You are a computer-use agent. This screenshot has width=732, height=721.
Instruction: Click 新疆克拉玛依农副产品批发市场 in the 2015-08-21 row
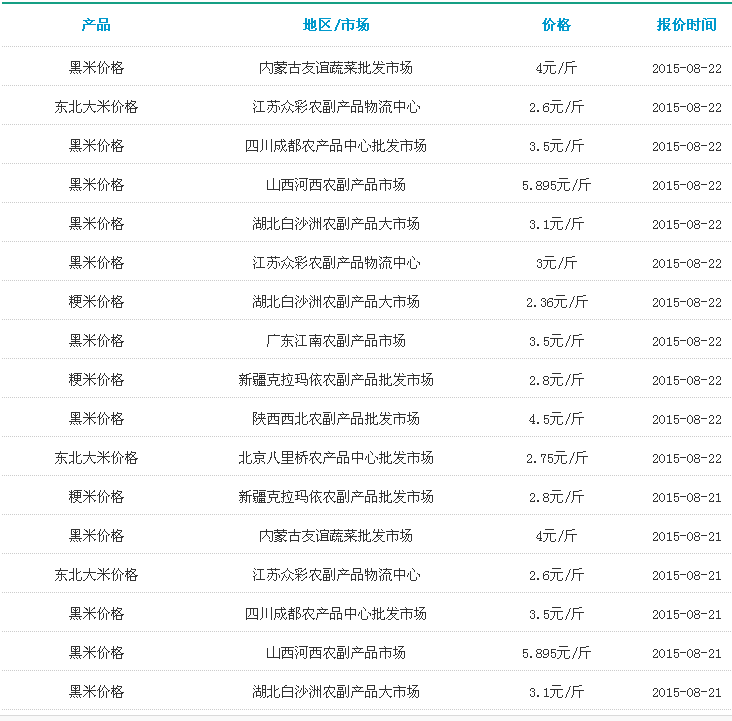click(336, 497)
